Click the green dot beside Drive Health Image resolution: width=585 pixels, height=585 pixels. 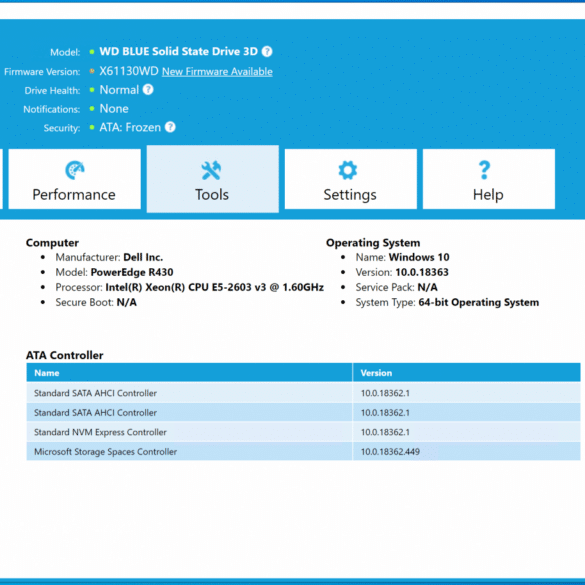92,90
